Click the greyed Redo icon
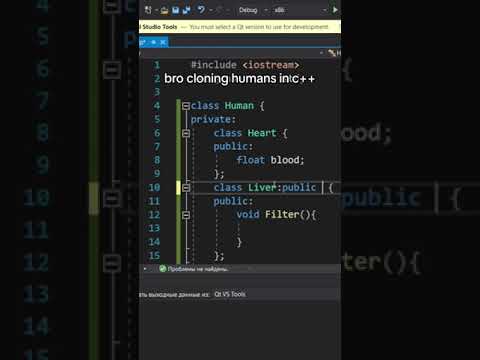 [x=219, y=10]
